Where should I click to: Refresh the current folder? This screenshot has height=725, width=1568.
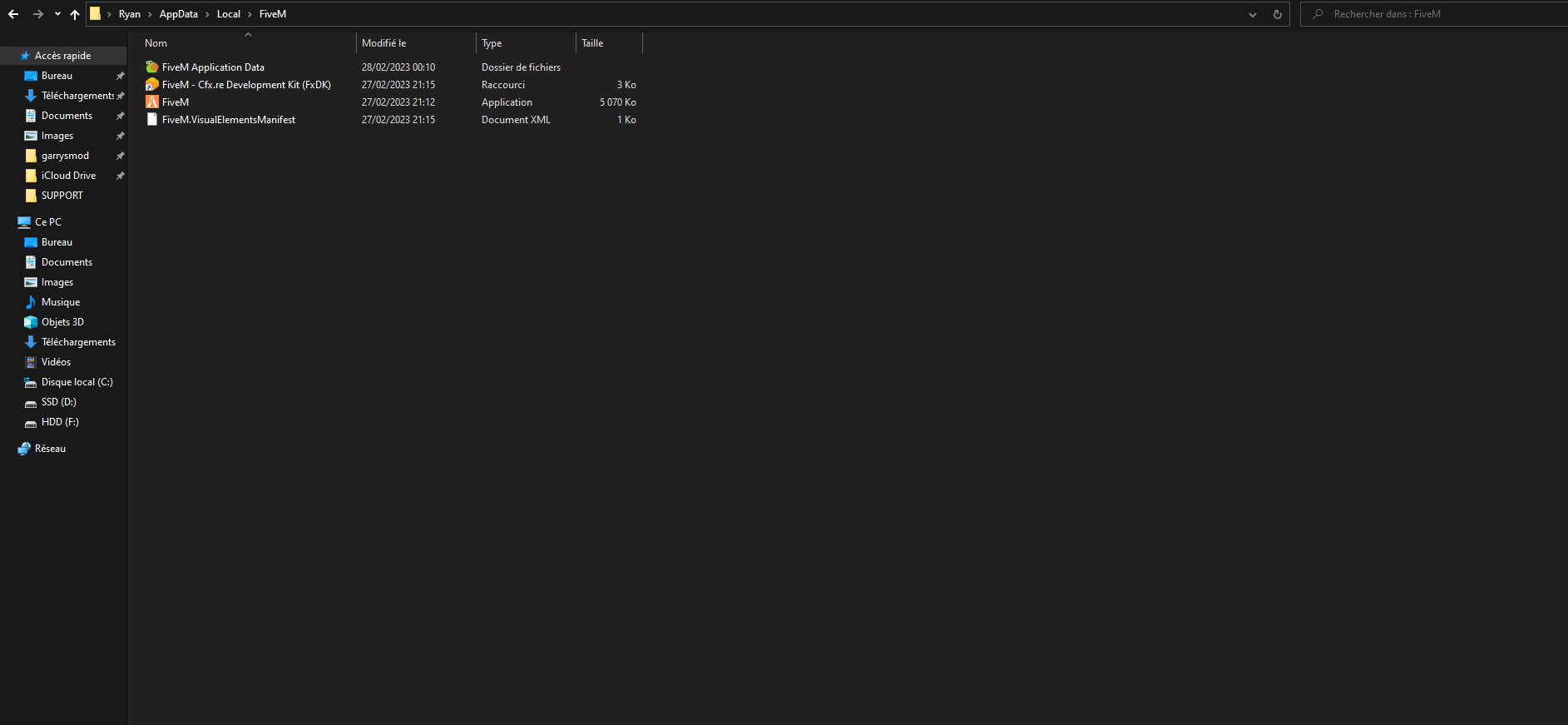tap(1278, 14)
